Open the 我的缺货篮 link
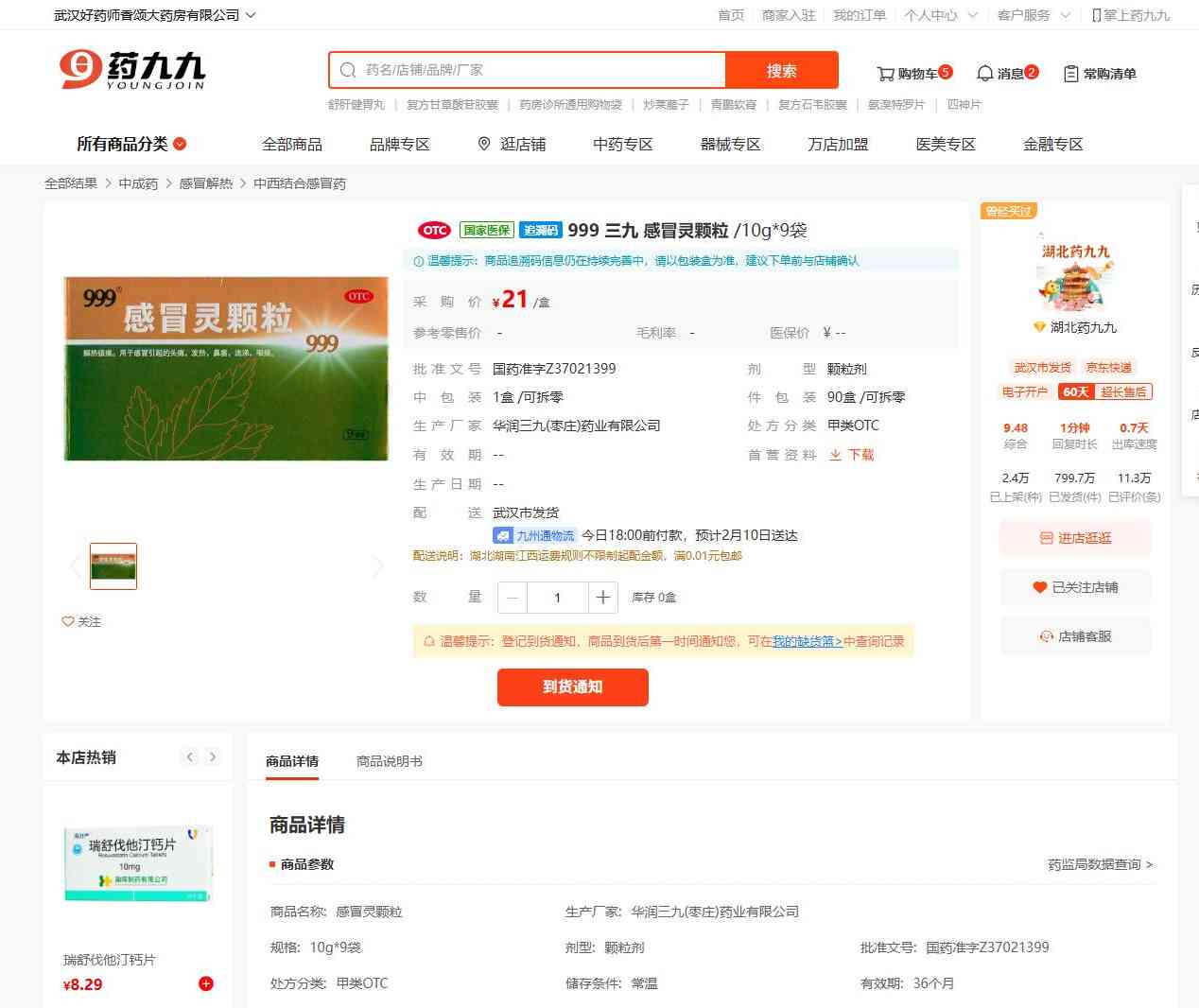 click(807, 641)
